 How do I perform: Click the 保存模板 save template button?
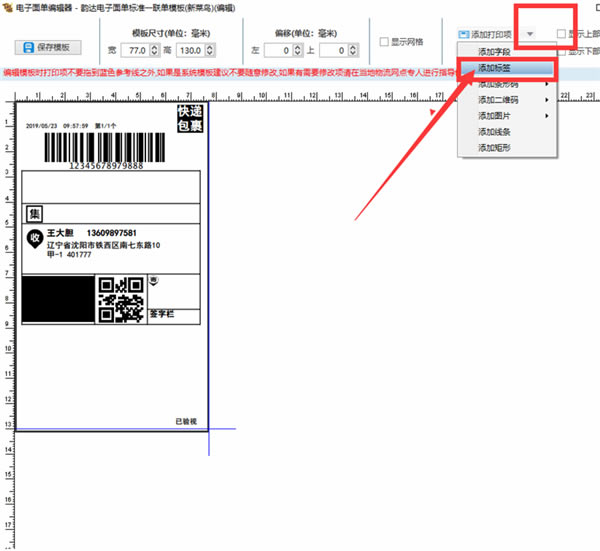[48, 47]
